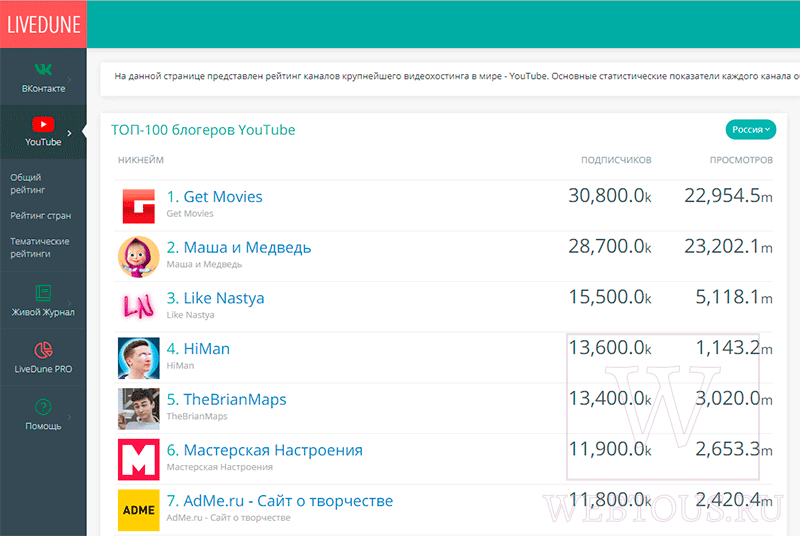Click the Маша и Медведь avatar
The width and height of the screenshot is (800, 536).
pos(139,257)
